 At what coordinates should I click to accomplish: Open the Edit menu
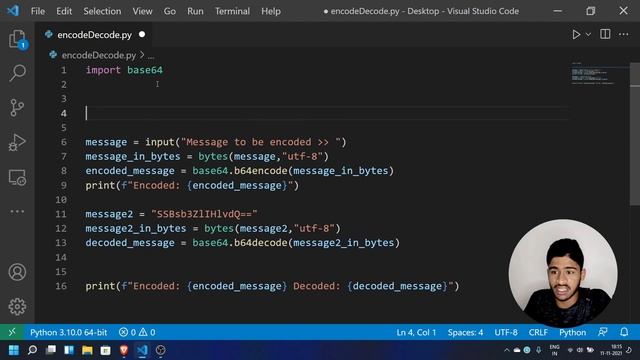coord(64,11)
